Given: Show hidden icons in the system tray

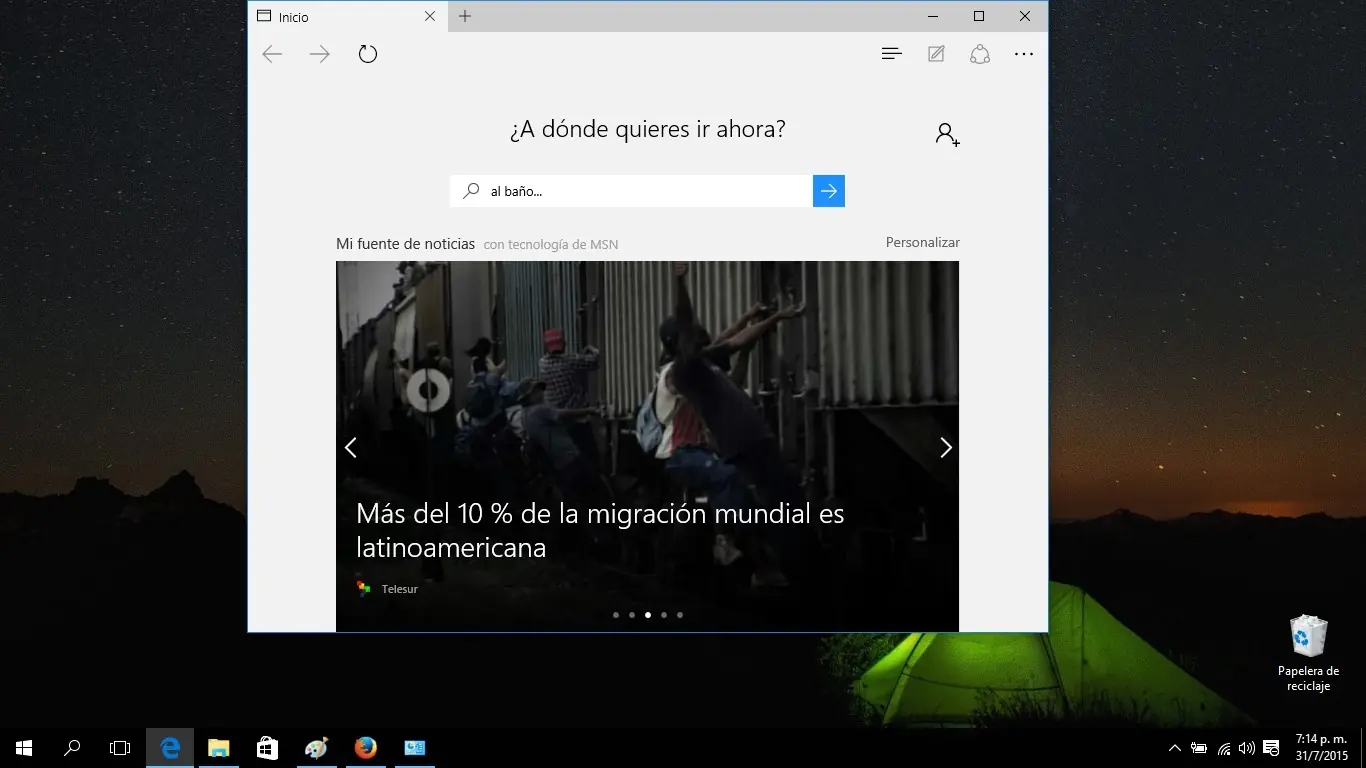Looking at the screenshot, I should click(1174, 747).
